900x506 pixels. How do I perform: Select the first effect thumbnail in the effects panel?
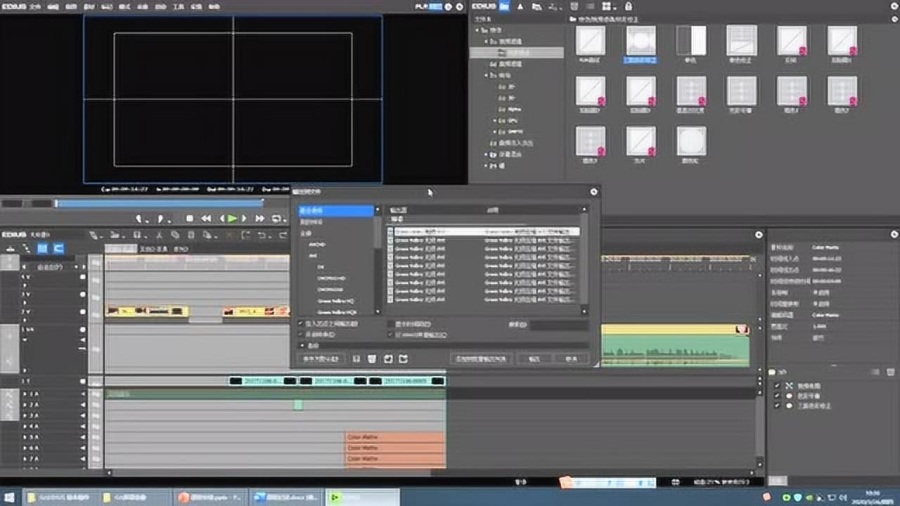pos(590,42)
